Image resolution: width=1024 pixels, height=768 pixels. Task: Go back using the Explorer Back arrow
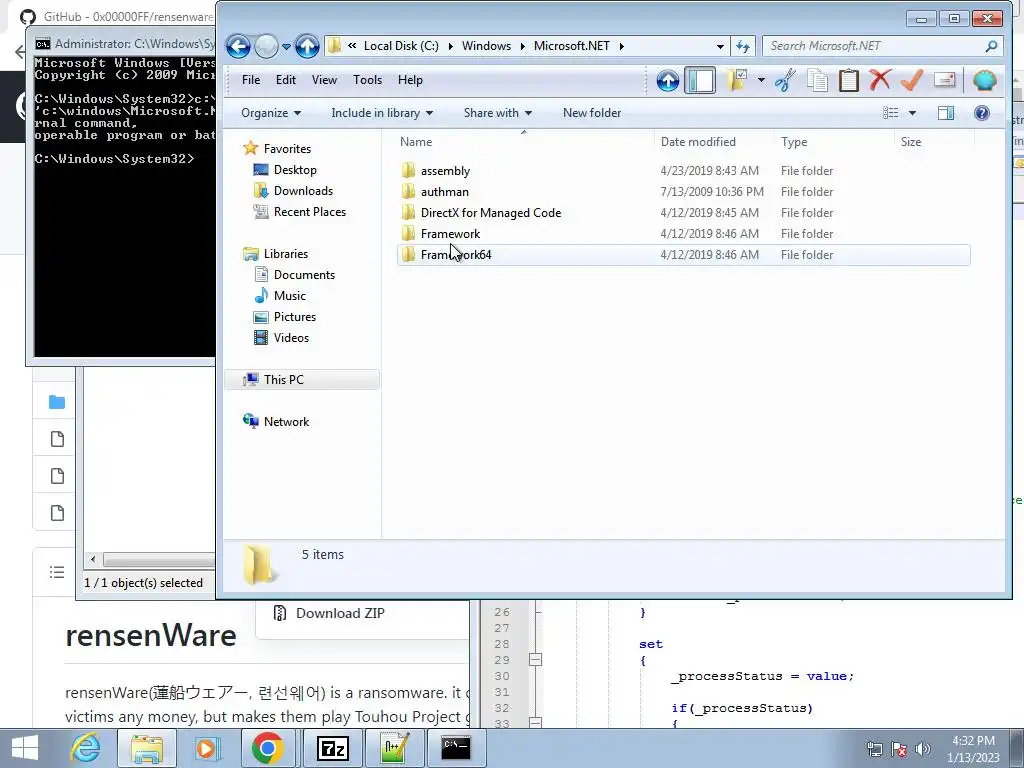[x=238, y=46]
